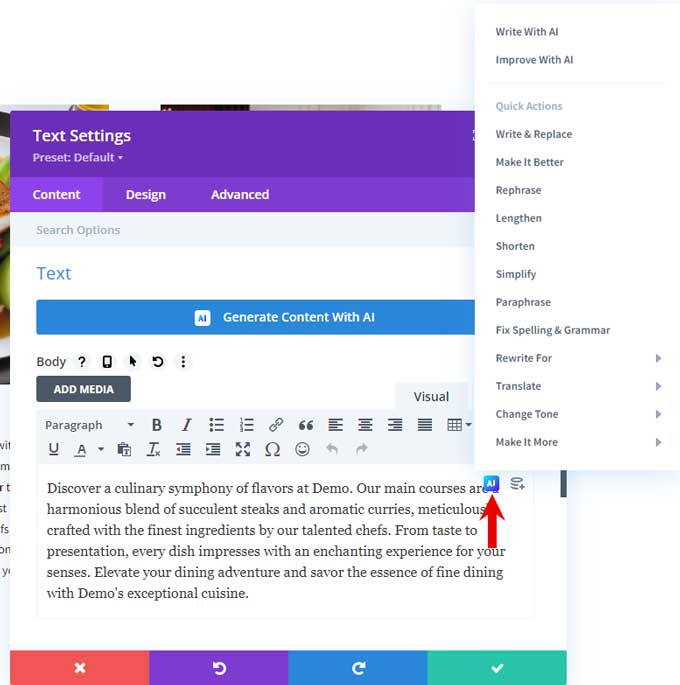Align text left

click(335, 425)
